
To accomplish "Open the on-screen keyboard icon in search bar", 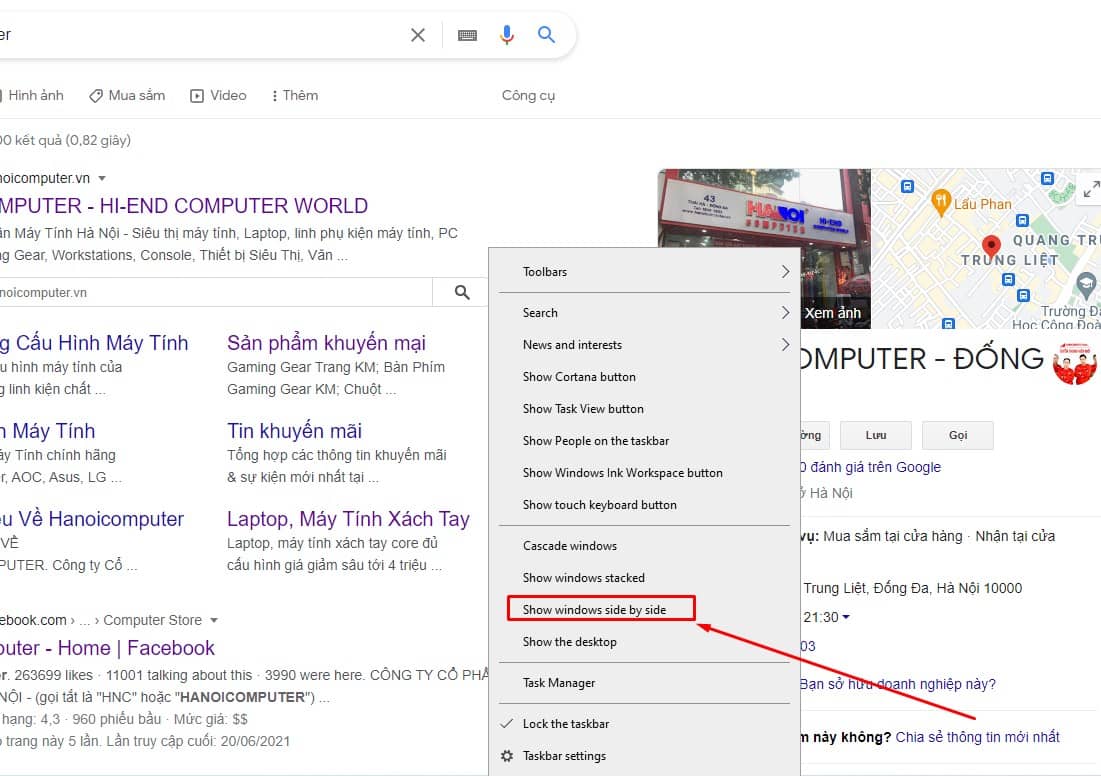I will point(466,33).
